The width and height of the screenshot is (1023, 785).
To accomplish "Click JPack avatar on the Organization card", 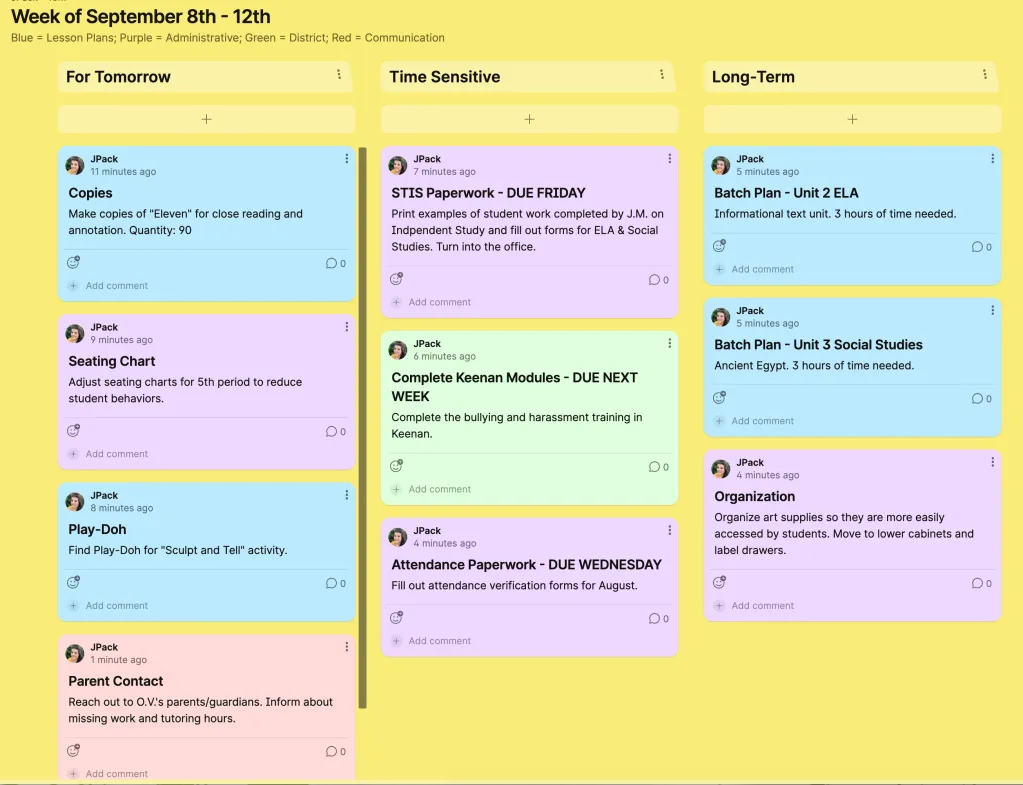I will coord(721,469).
